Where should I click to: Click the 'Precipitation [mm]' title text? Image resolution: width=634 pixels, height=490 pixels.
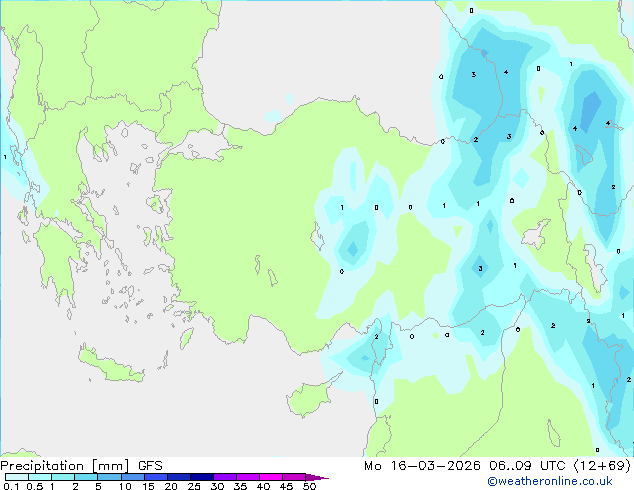click(64, 466)
